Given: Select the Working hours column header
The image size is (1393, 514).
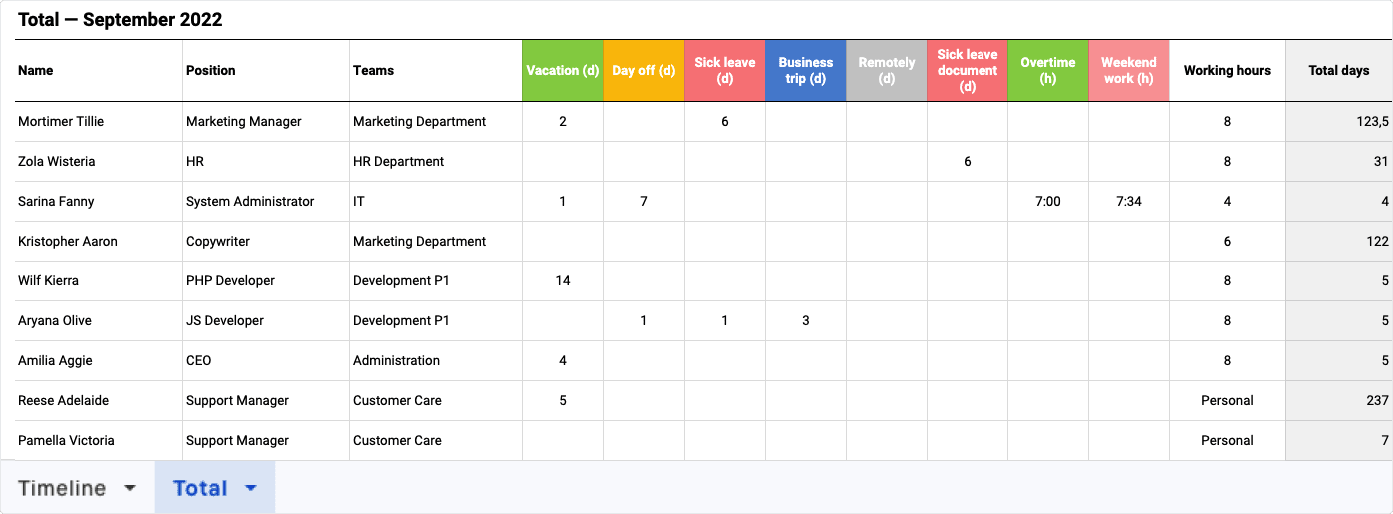Looking at the screenshot, I should 1227,70.
